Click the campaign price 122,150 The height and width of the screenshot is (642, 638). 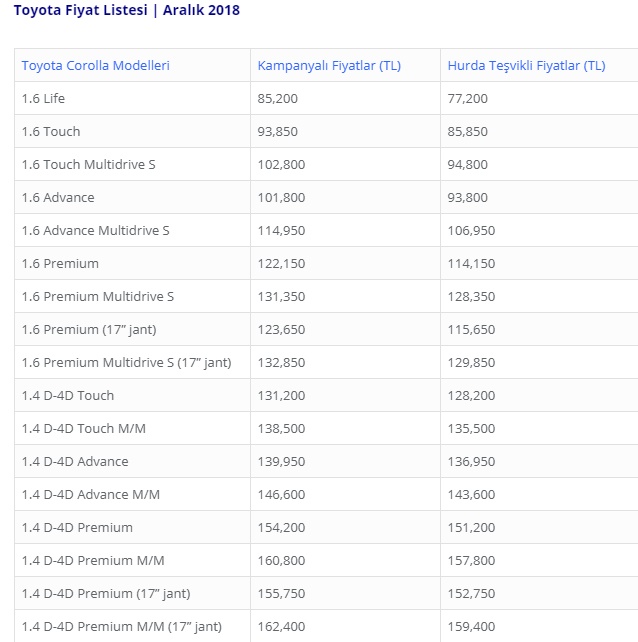tap(281, 264)
